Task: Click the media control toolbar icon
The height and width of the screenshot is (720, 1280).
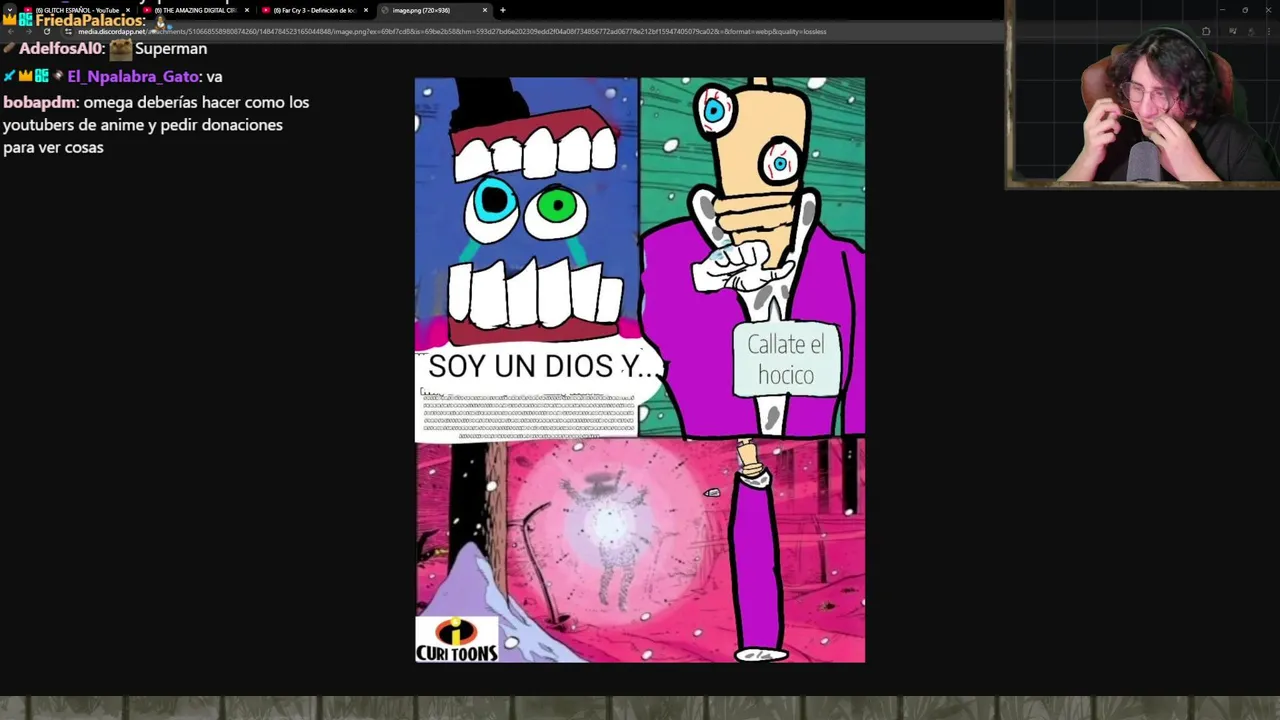Action: click(x=1232, y=31)
